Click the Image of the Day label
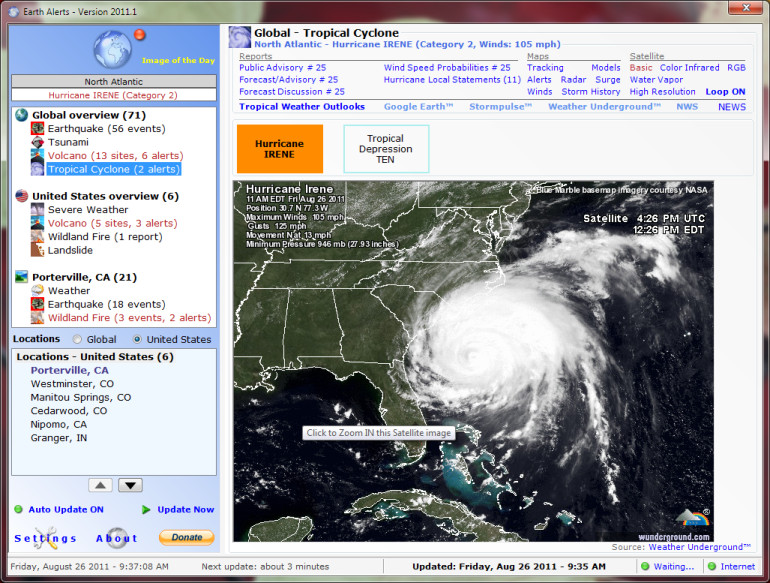 pyautogui.click(x=178, y=60)
